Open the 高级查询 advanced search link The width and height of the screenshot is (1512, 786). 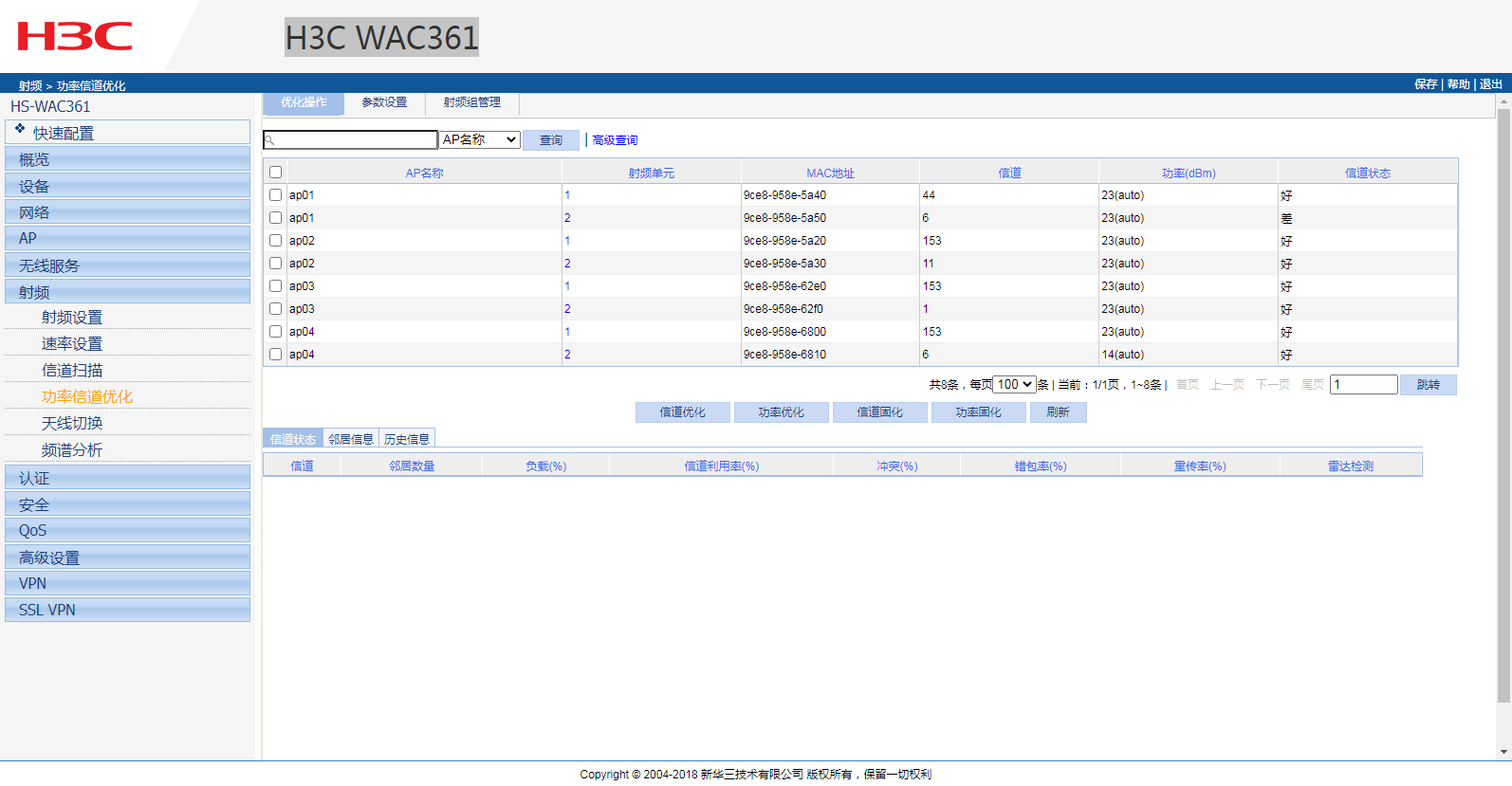615,140
